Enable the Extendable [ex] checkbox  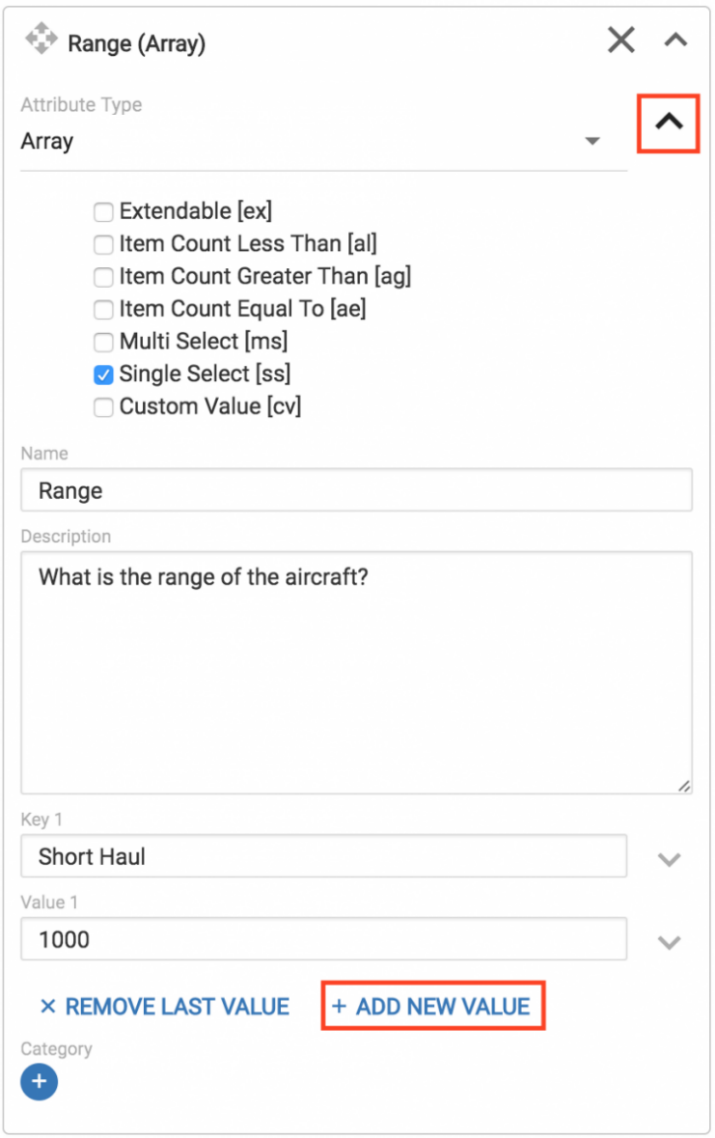click(104, 212)
